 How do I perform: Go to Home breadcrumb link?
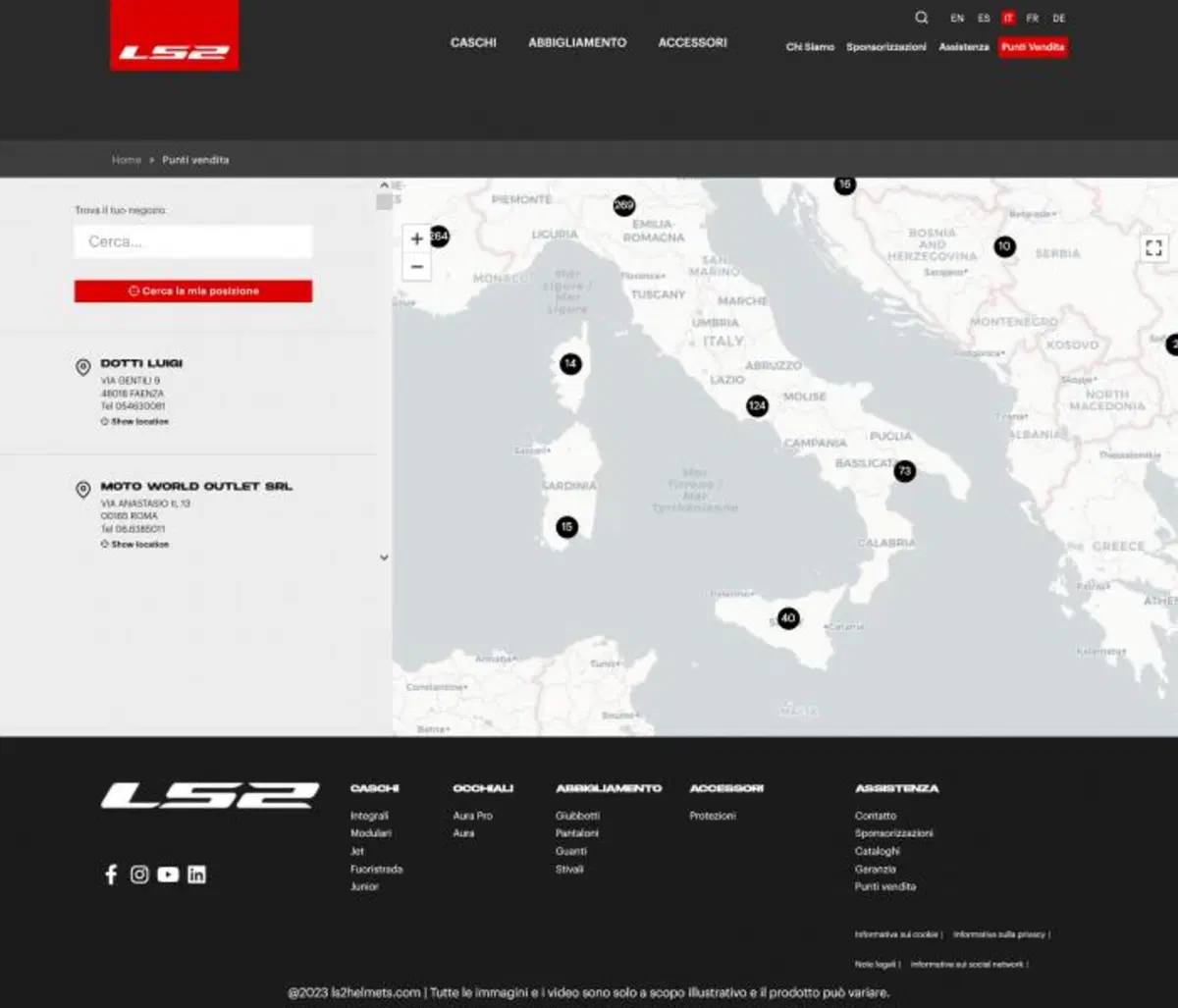(127, 160)
